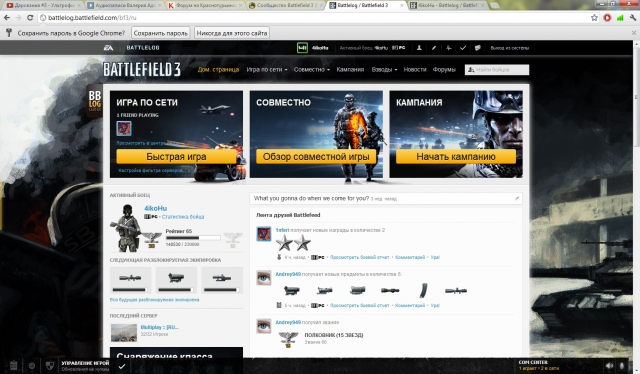Toggle the checkmark in game manager bar
The height and width of the screenshot is (374, 640).
(122, 367)
